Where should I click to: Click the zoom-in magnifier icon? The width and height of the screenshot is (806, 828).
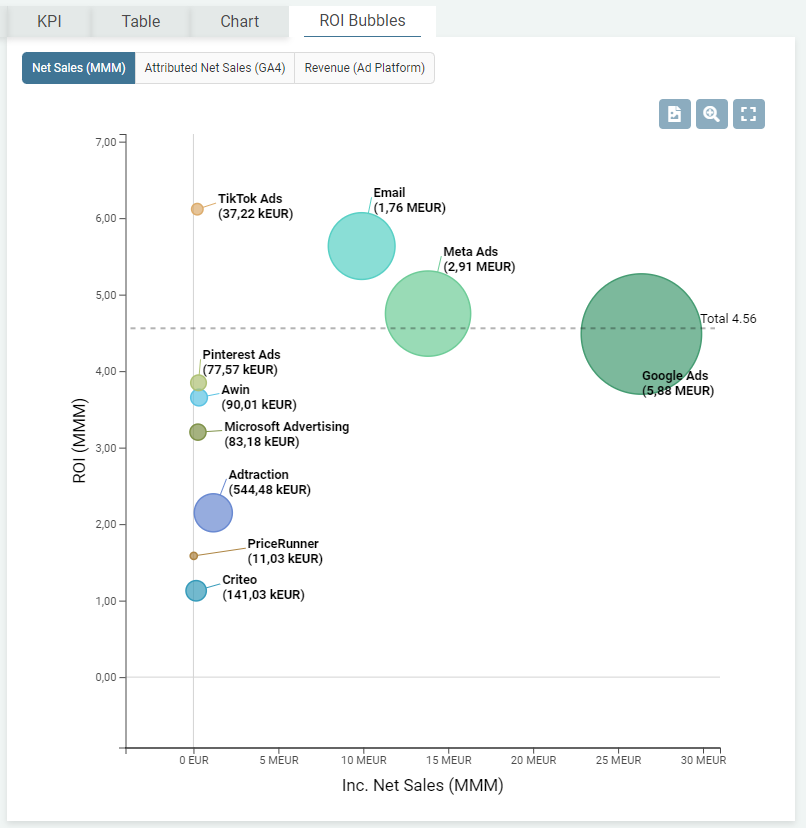point(711,114)
